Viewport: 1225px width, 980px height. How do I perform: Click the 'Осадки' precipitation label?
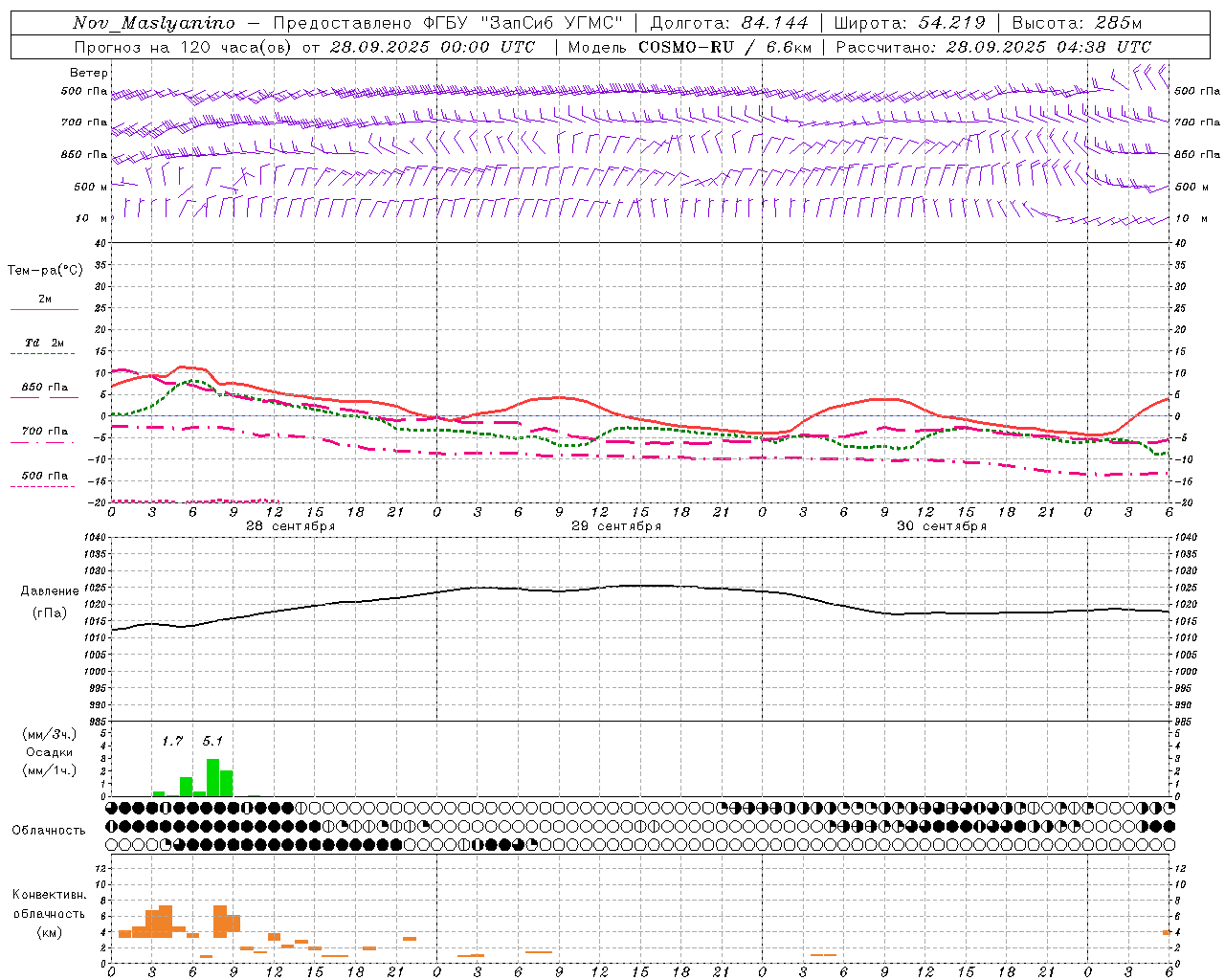click(x=49, y=752)
